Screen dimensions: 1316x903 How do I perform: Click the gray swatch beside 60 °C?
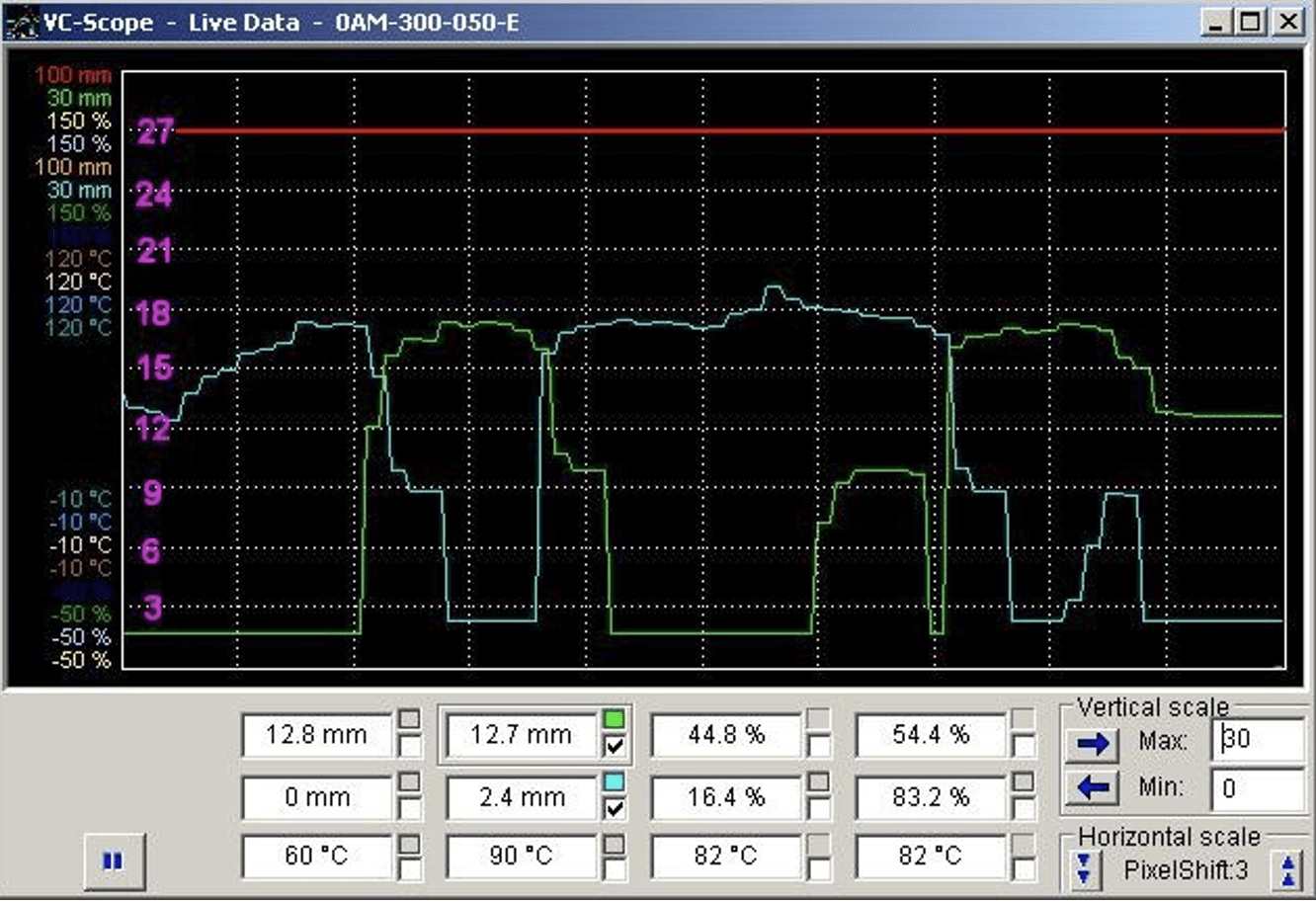pos(408,845)
